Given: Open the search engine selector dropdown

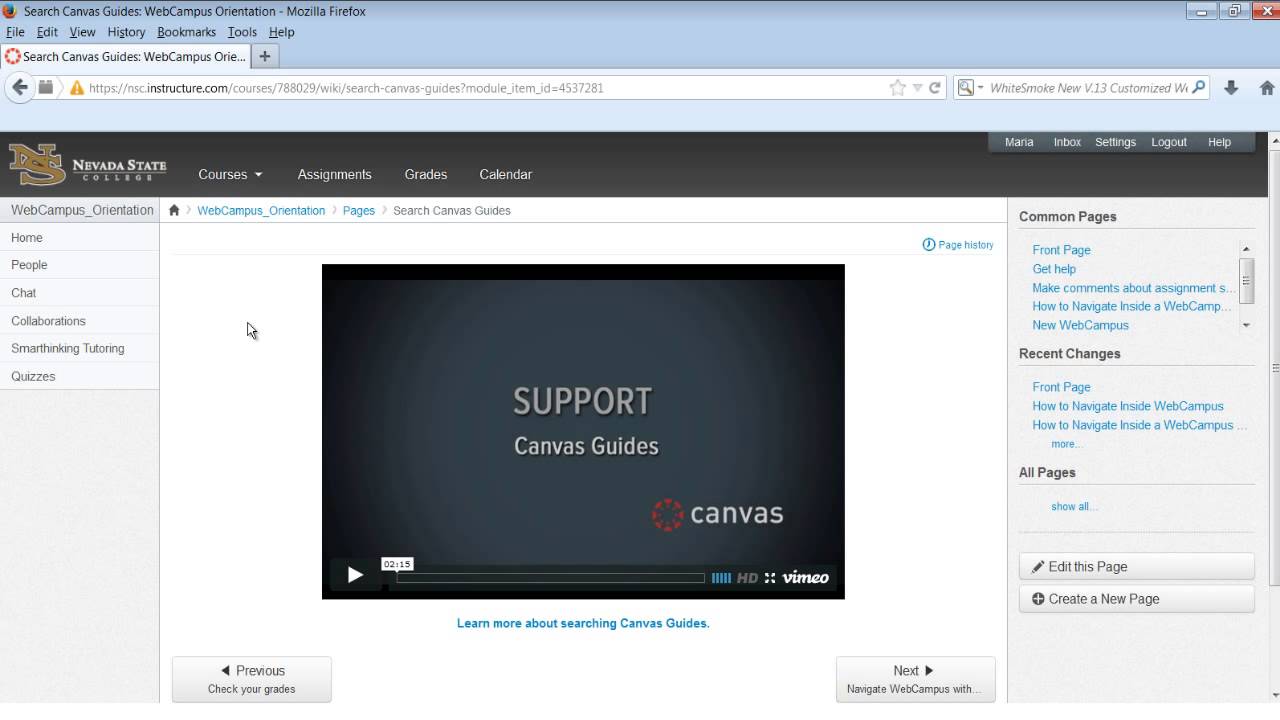Looking at the screenshot, I should pyautogui.click(x=970, y=88).
